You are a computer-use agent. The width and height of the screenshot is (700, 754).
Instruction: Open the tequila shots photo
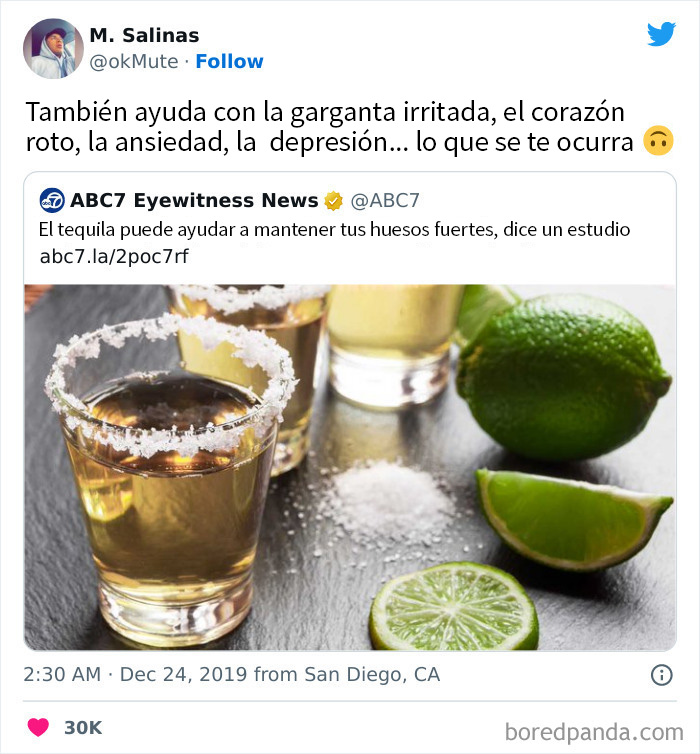(350, 467)
